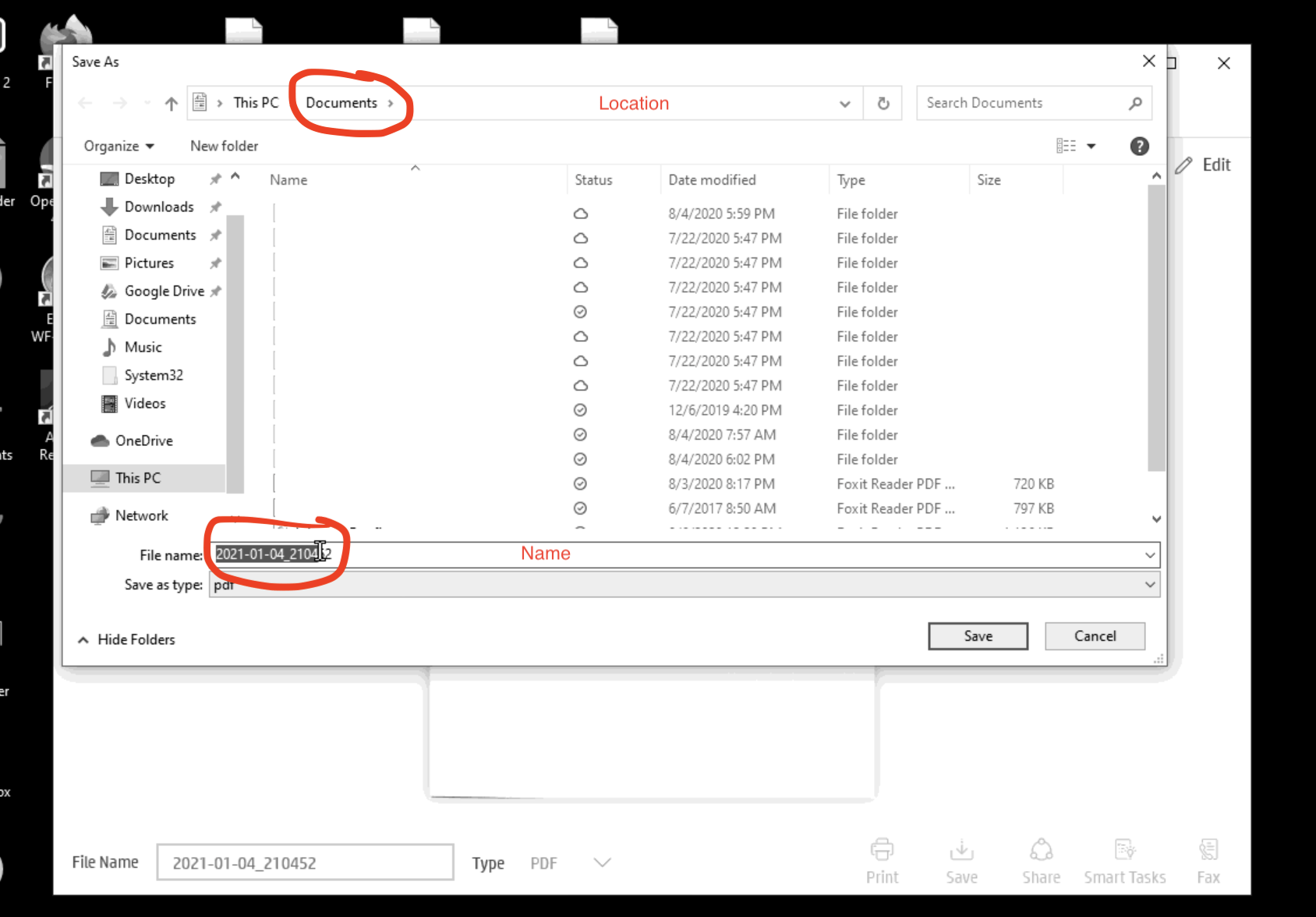Click the Cancel button
Viewport: 1316px width, 917px height.
[1095, 636]
